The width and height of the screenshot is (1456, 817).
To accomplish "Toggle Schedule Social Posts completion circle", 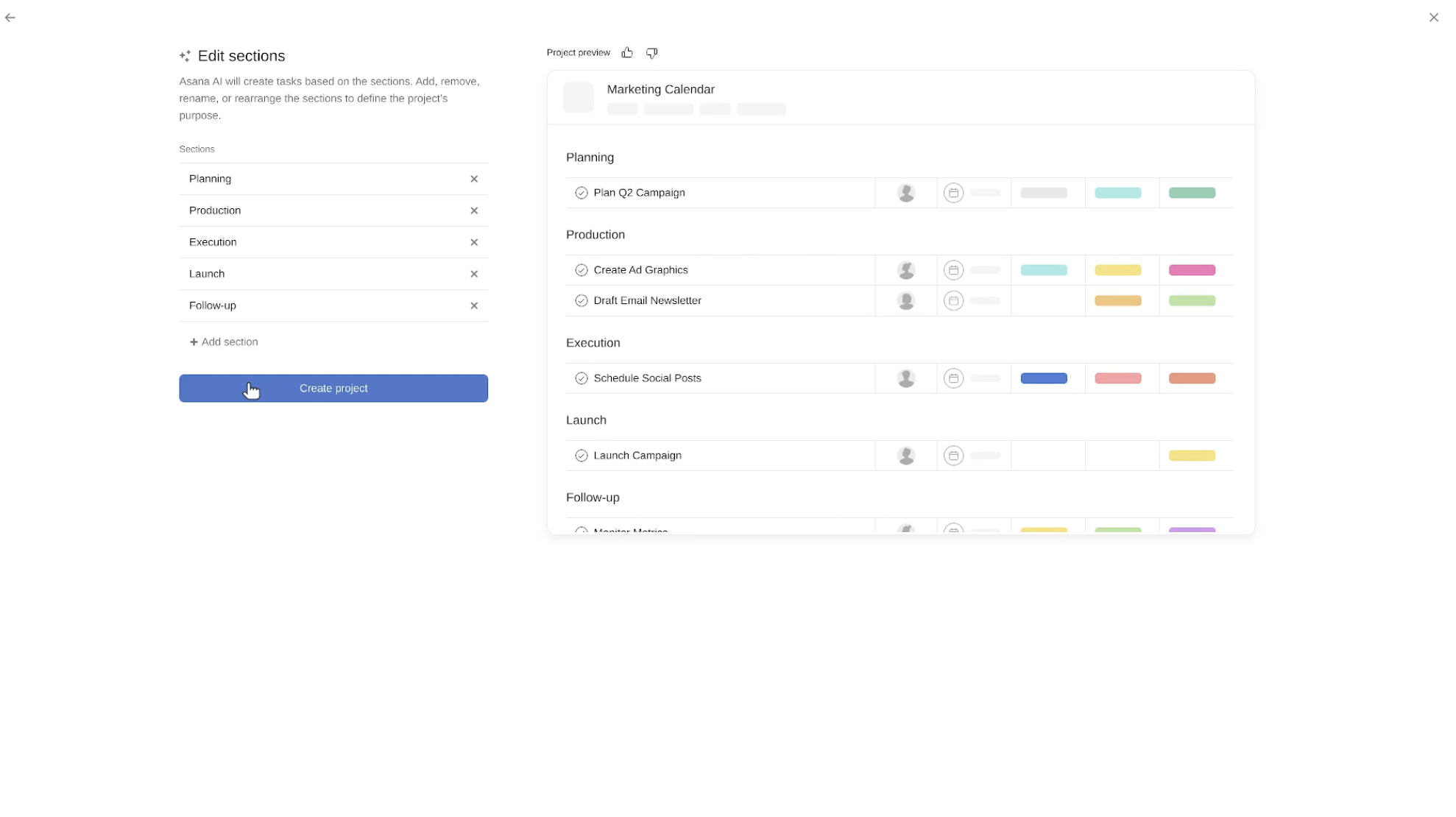I will 582,378.
